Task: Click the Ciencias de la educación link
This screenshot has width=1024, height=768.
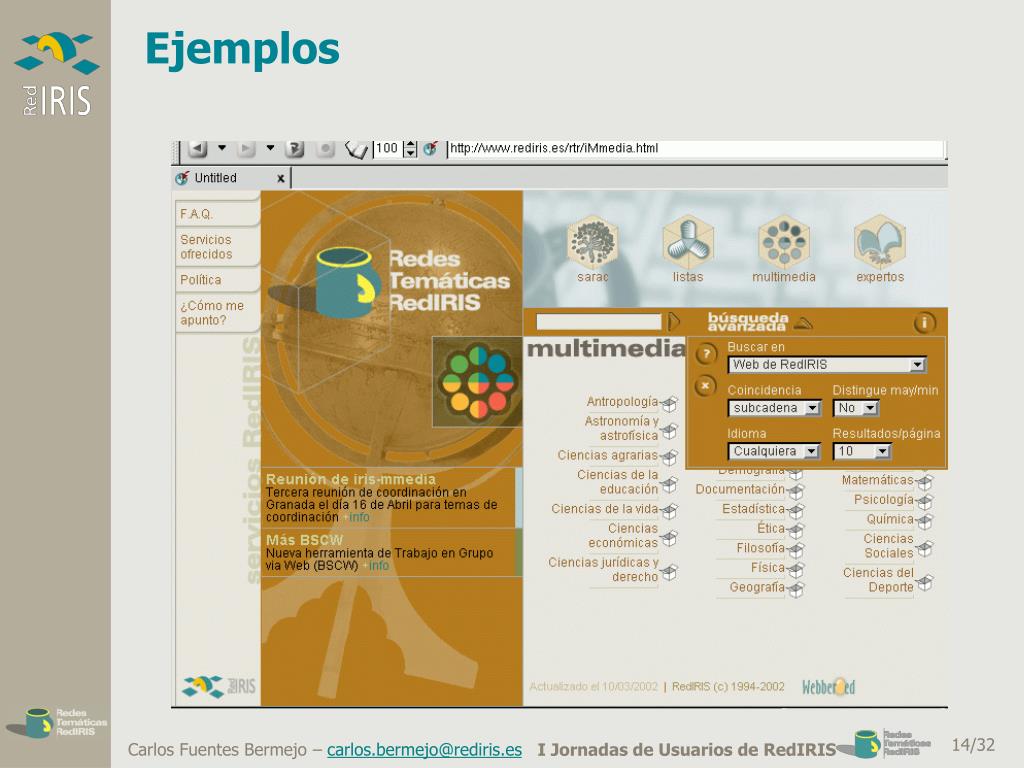Action: click(x=618, y=482)
